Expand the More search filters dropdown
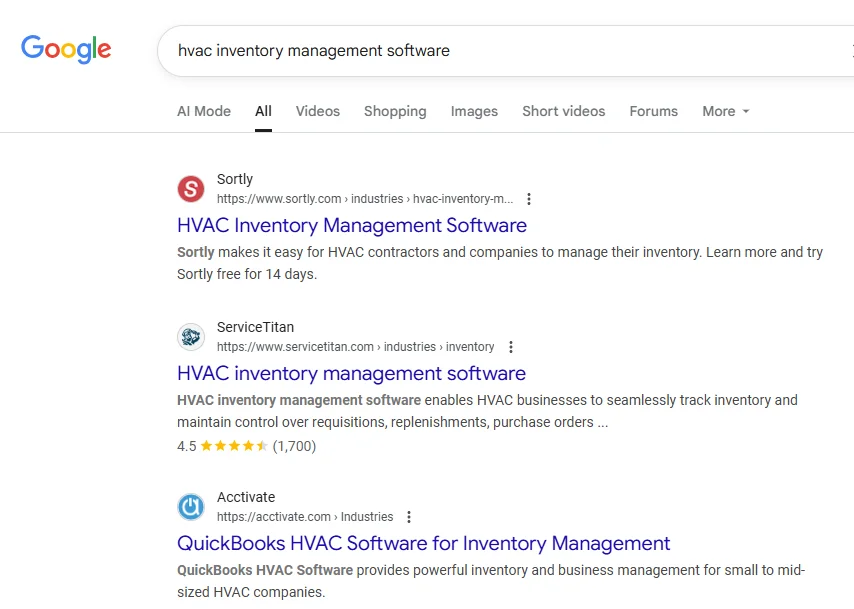The height and width of the screenshot is (609, 854). point(725,111)
